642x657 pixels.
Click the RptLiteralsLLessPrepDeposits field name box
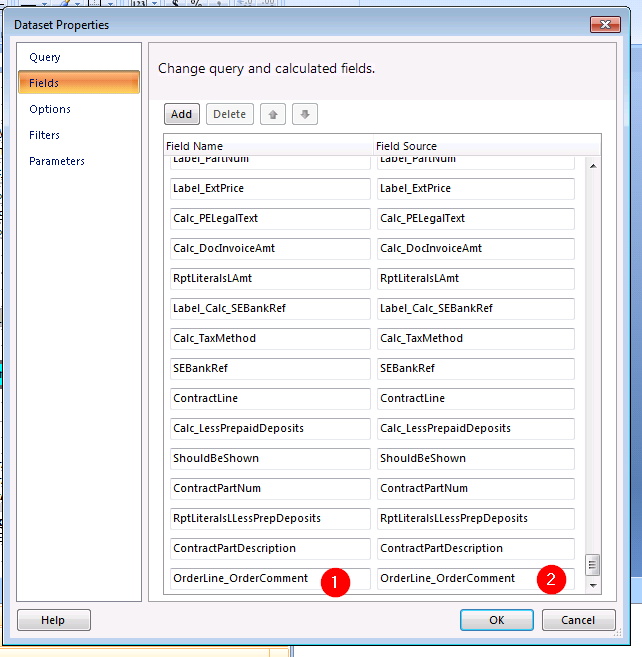tap(270, 519)
